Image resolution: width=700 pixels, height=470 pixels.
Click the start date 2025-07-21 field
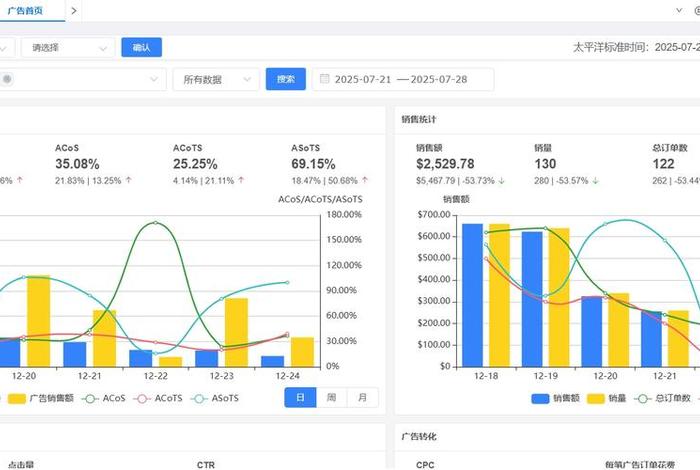click(362, 79)
